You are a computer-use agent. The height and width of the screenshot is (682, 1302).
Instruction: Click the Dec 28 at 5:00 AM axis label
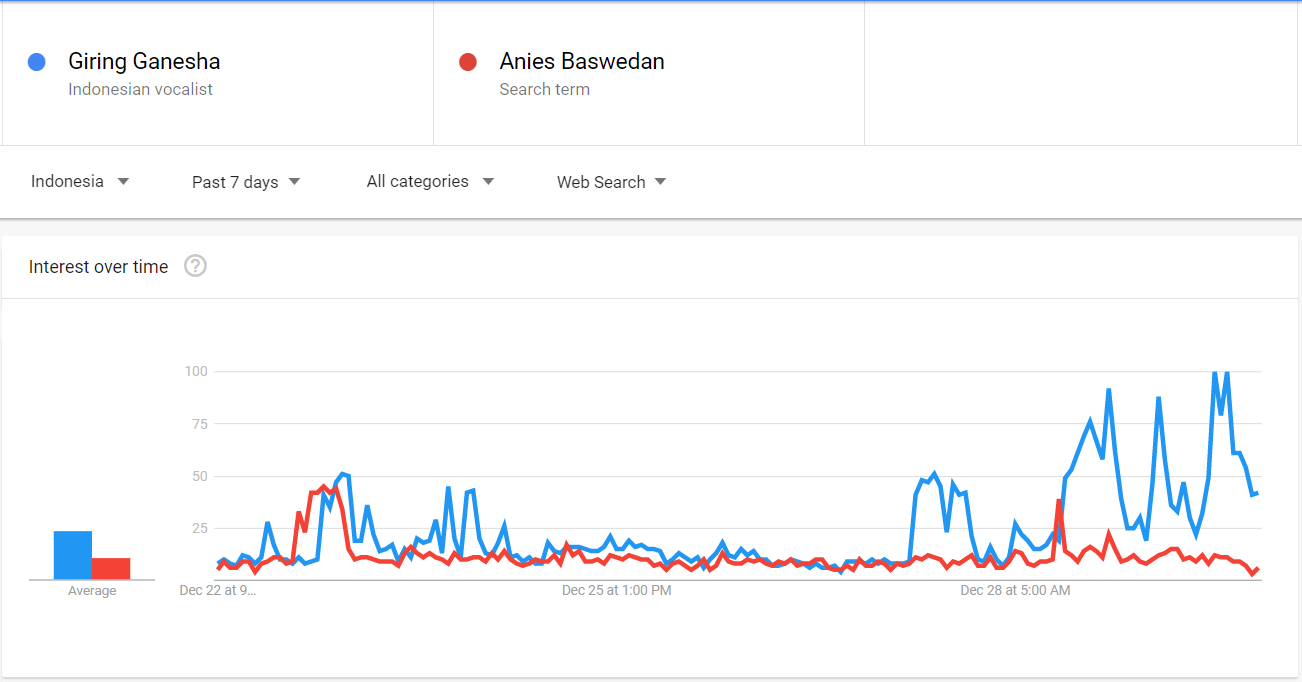(x=1015, y=591)
